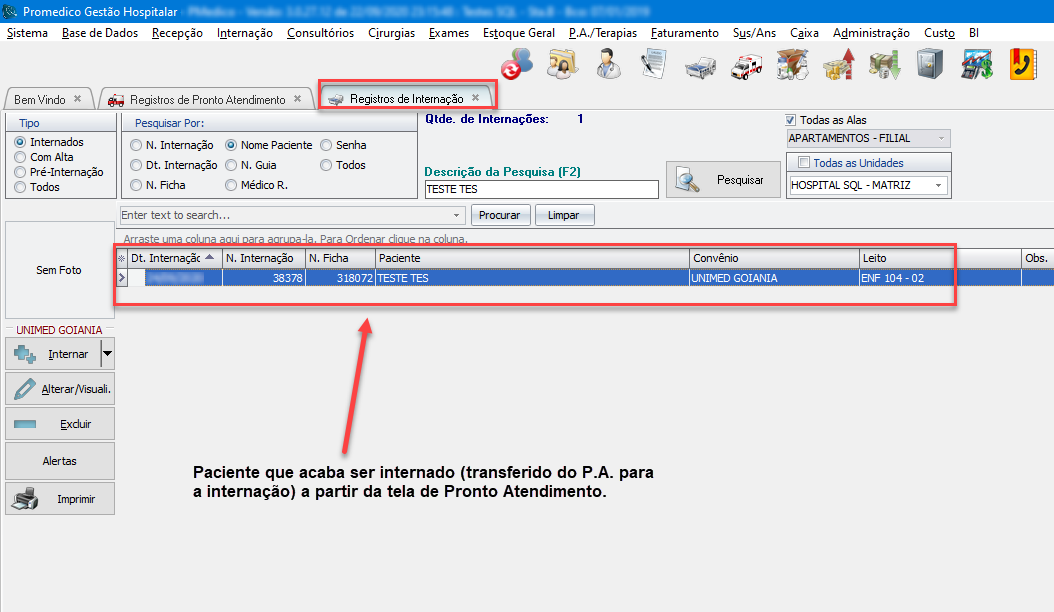
Task: Open the document with pen toolbar icon
Action: (x=653, y=66)
